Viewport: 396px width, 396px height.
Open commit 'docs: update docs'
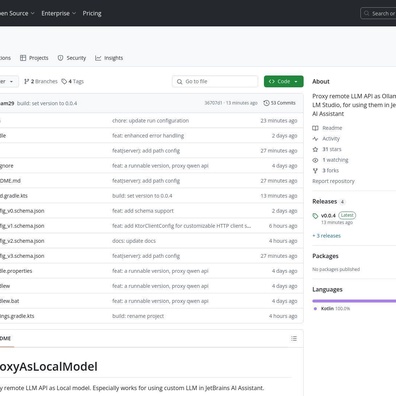pyautogui.click(x=134, y=241)
